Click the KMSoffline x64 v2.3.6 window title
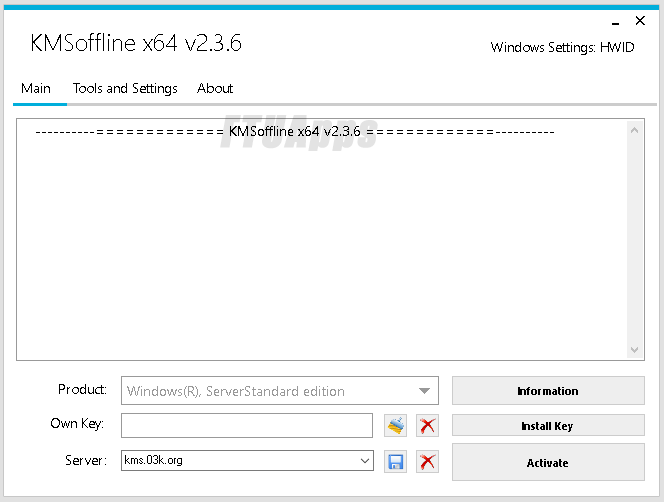The width and height of the screenshot is (664, 503). tap(136, 43)
